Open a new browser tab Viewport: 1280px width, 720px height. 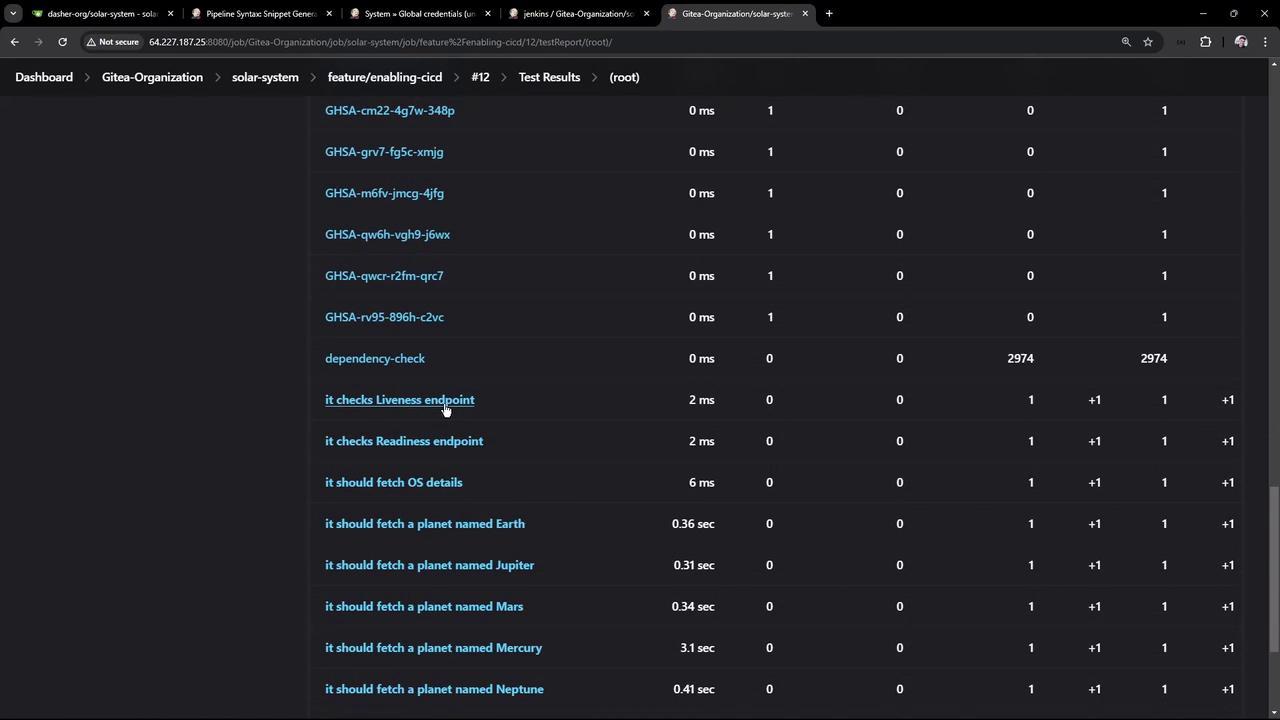point(829,14)
